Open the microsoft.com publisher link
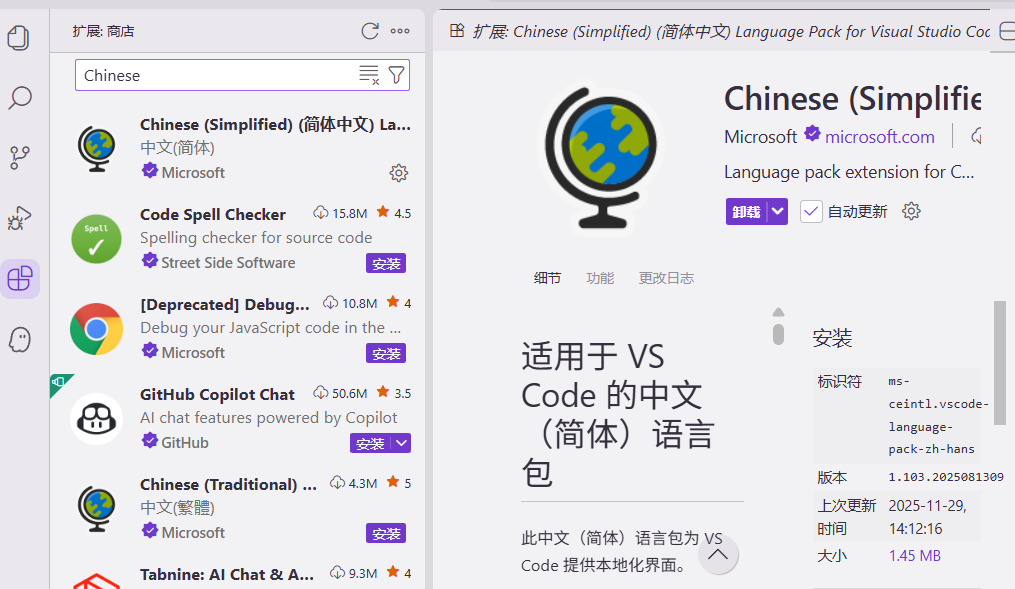This screenshot has width=1015, height=589. 880,137
